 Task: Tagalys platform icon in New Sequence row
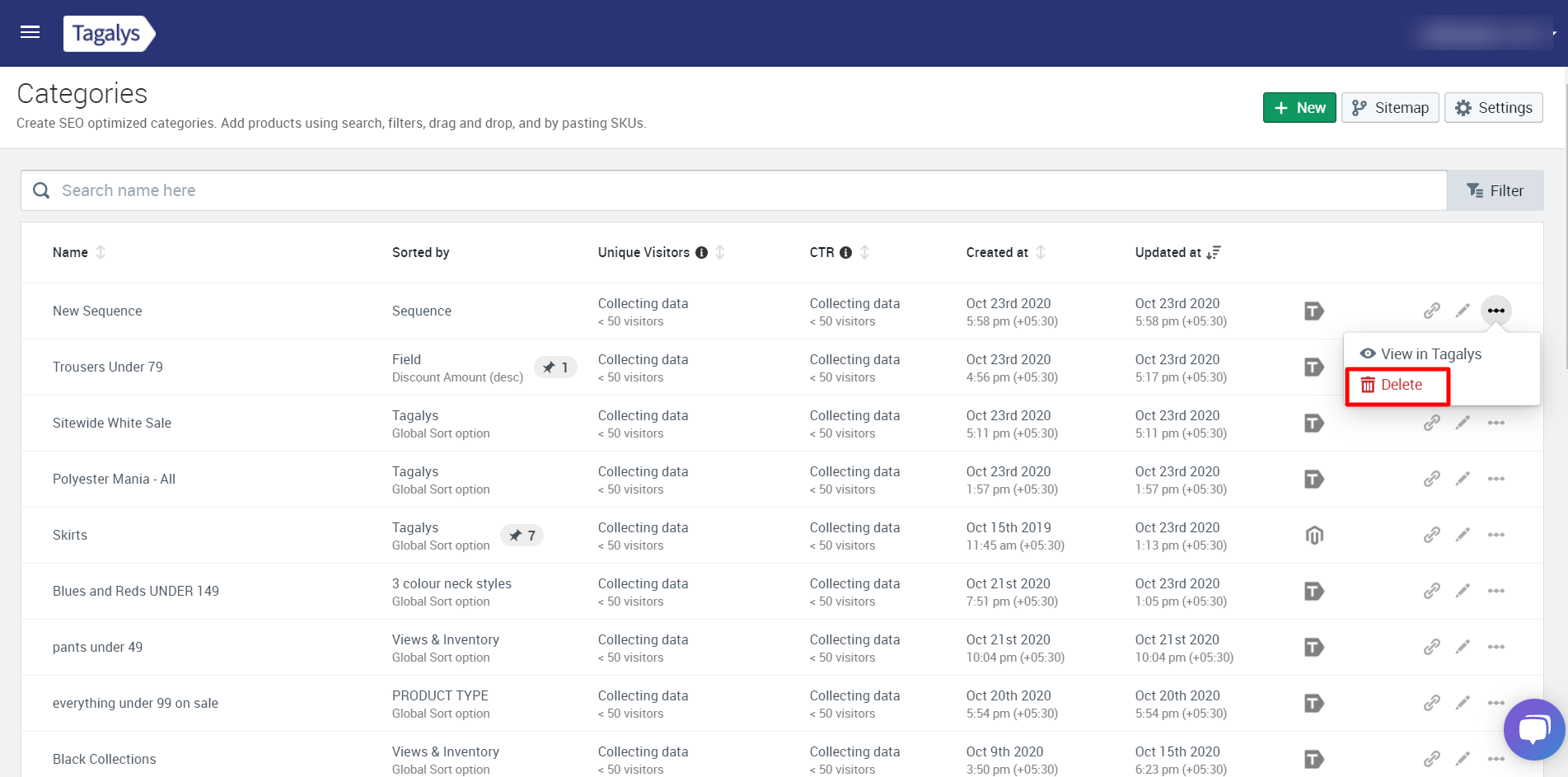[x=1314, y=311]
